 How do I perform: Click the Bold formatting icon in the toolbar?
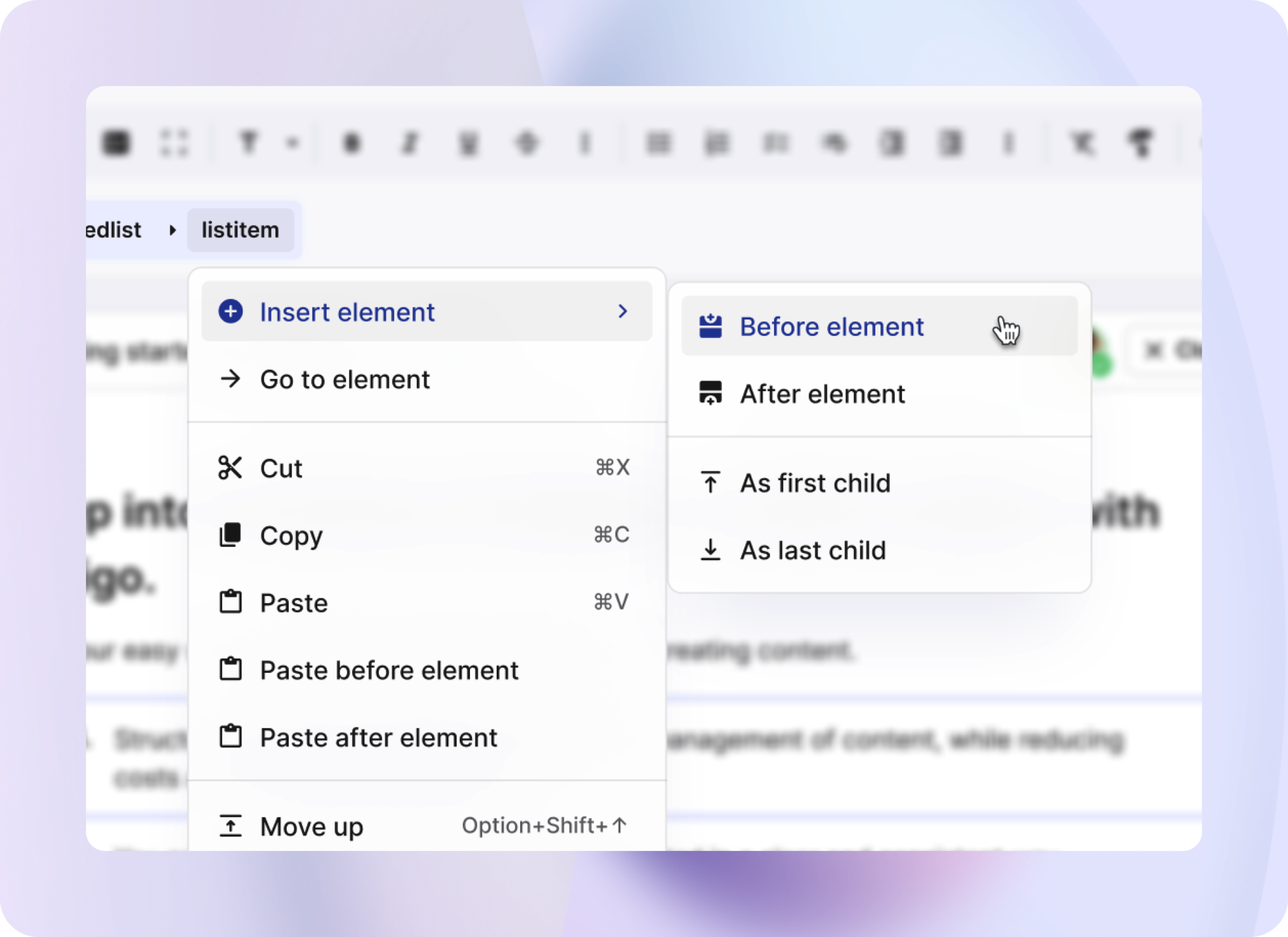351,143
